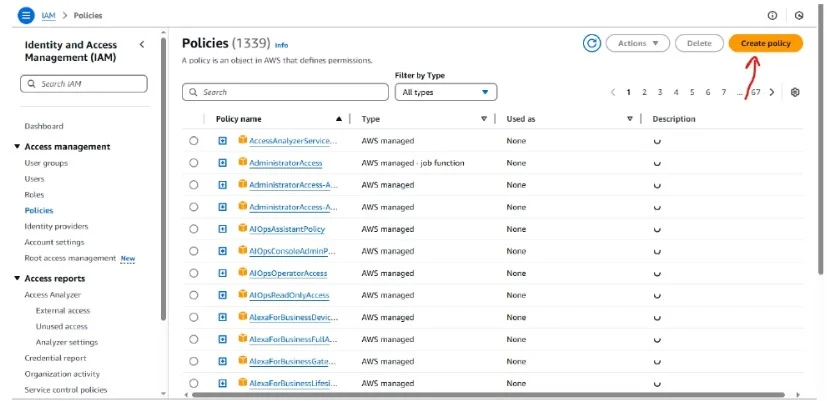
Task: Refresh the policies list
Action: pyautogui.click(x=591, y=44)
